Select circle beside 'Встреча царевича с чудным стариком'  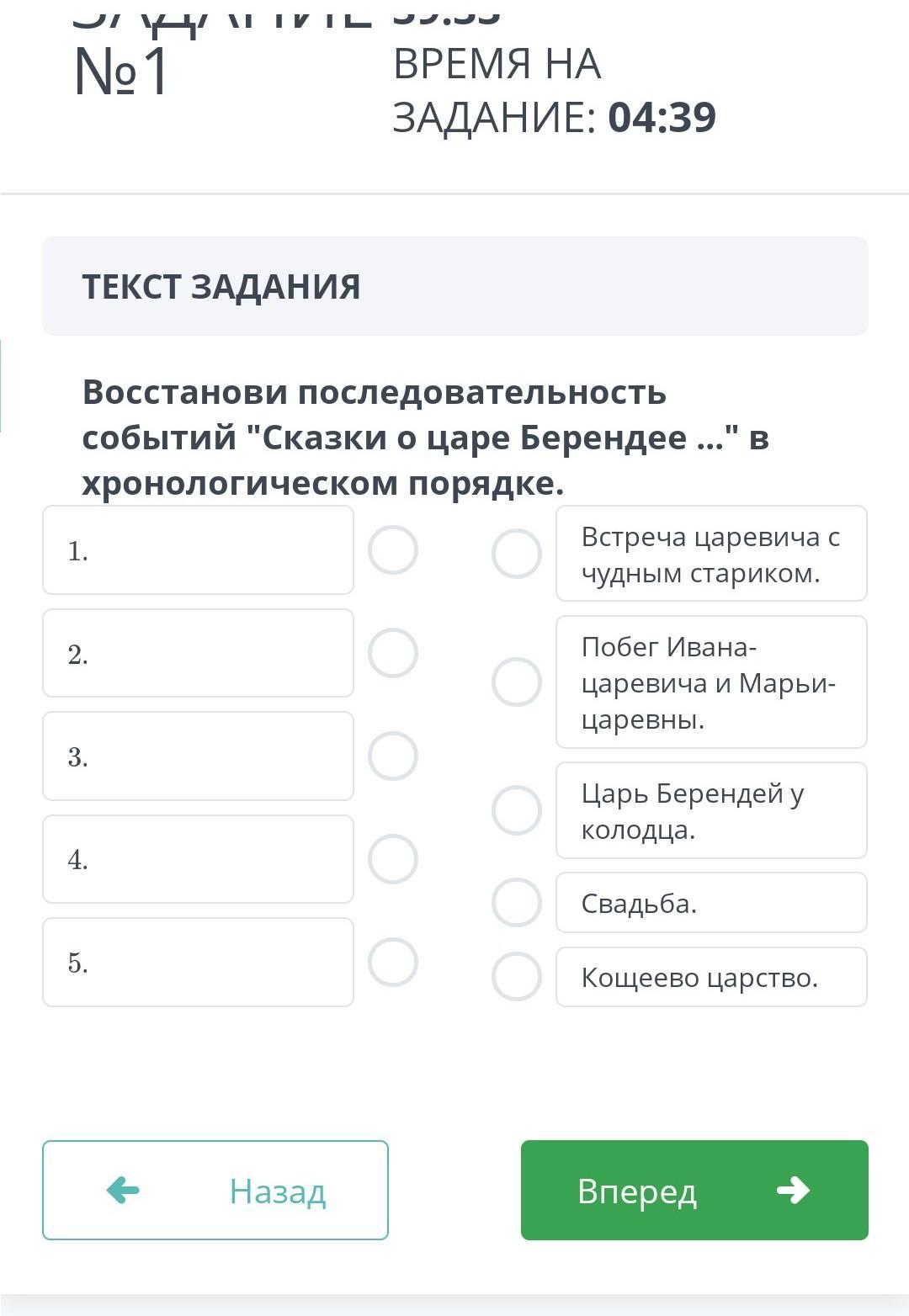pos(517,554)
